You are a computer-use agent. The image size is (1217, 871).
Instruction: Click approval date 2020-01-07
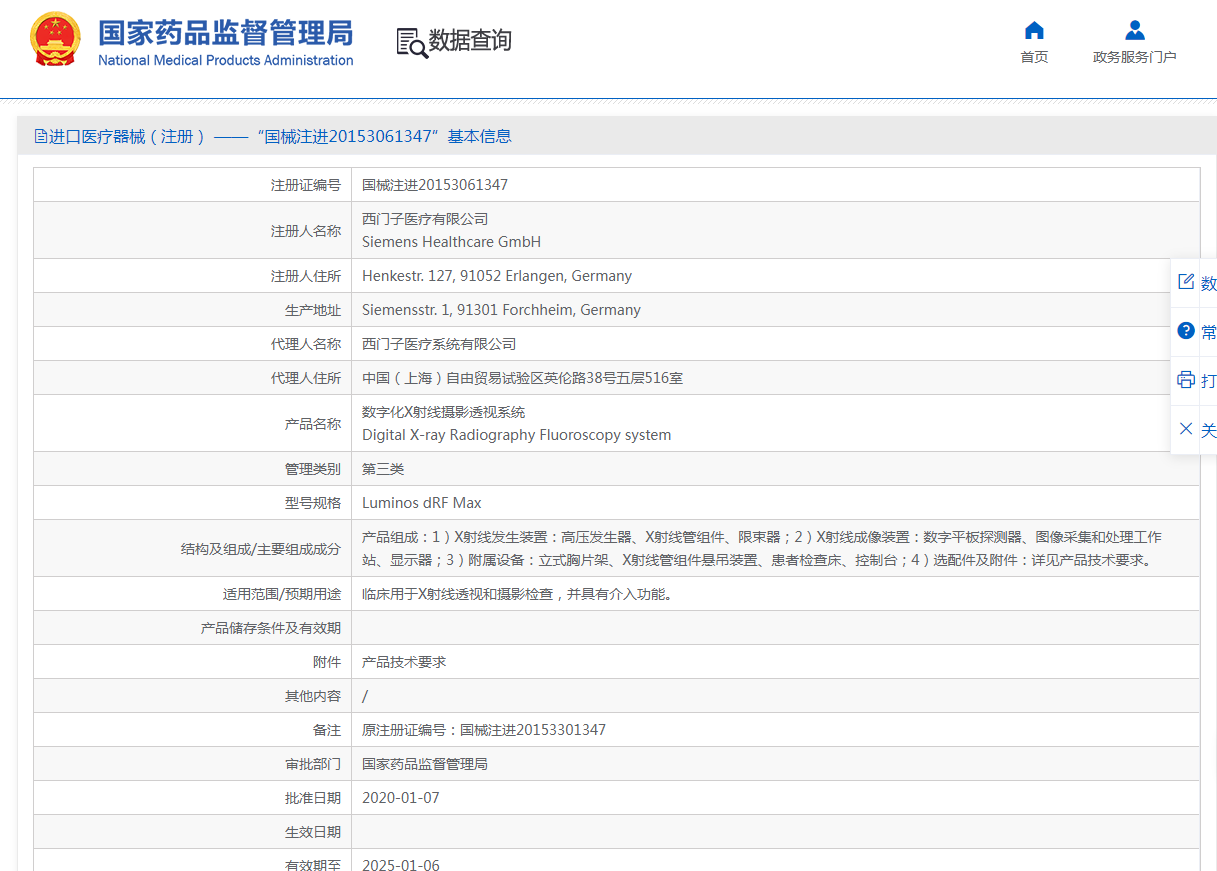(x=400, y=798)
